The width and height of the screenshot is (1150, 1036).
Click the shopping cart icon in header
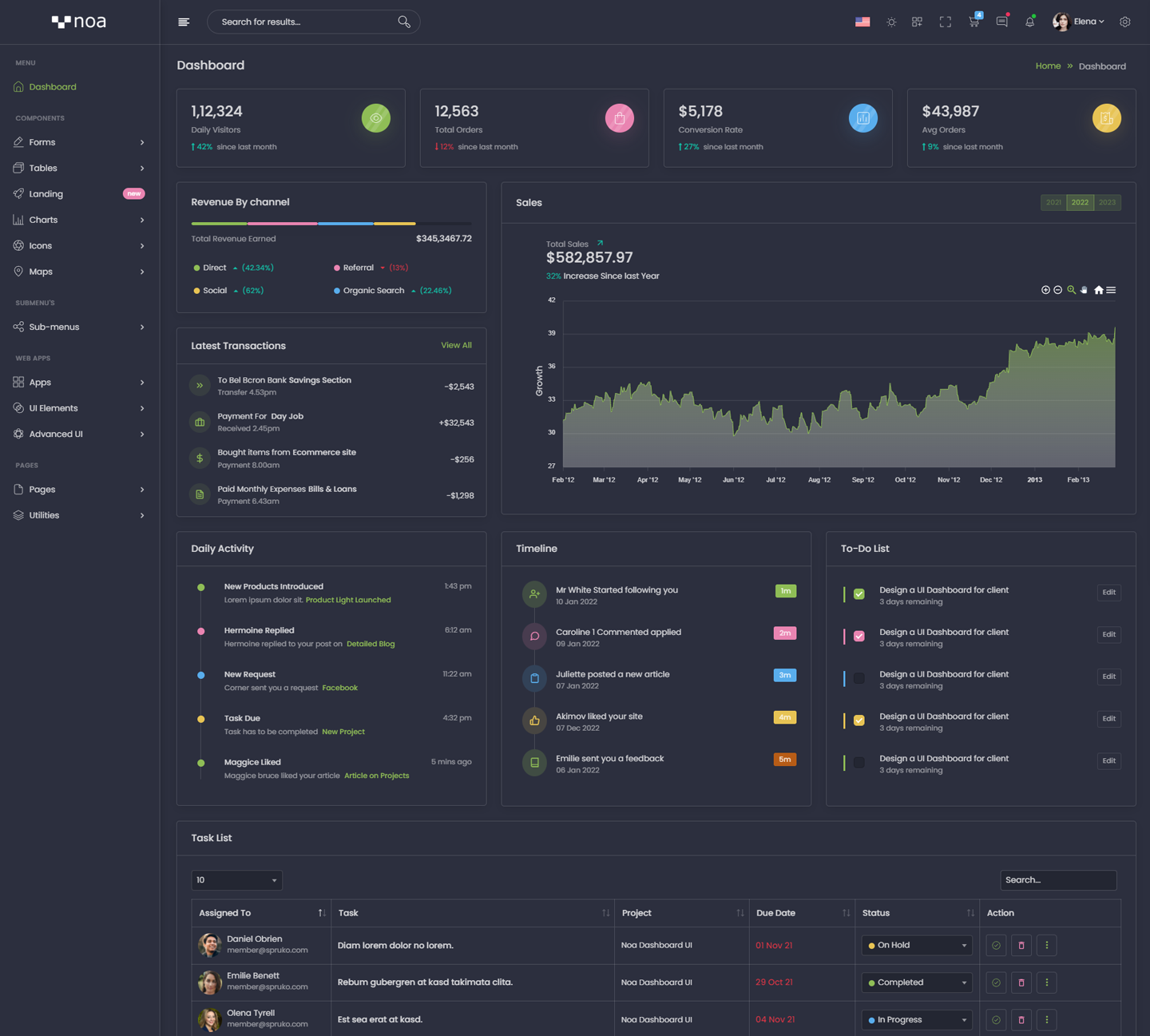tap(974, 22)
